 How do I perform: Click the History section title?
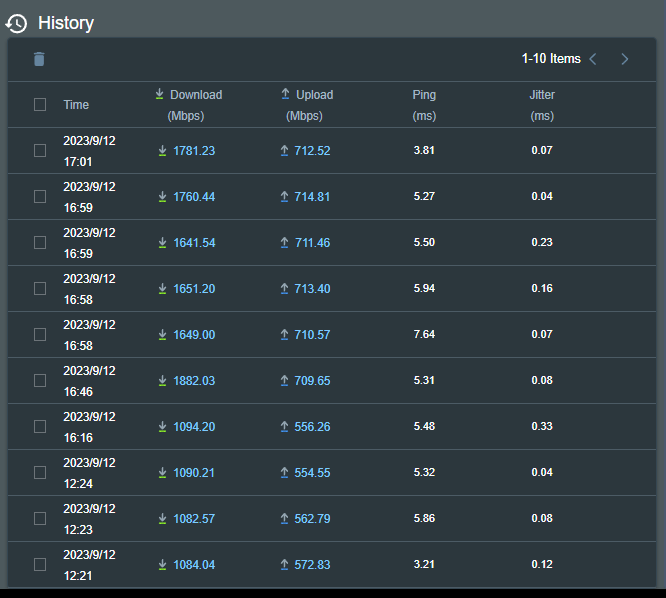[x=66, y=23]
